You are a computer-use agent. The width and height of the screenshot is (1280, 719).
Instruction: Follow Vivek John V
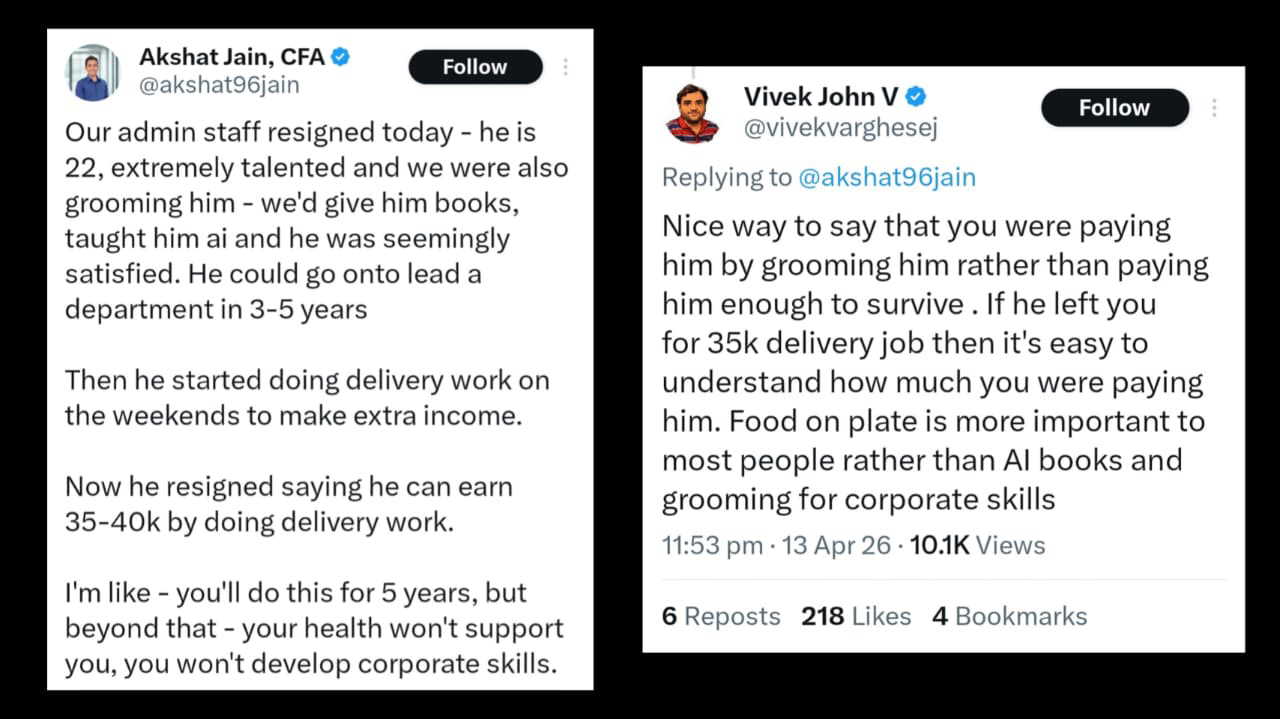(x=1114, y=108)
